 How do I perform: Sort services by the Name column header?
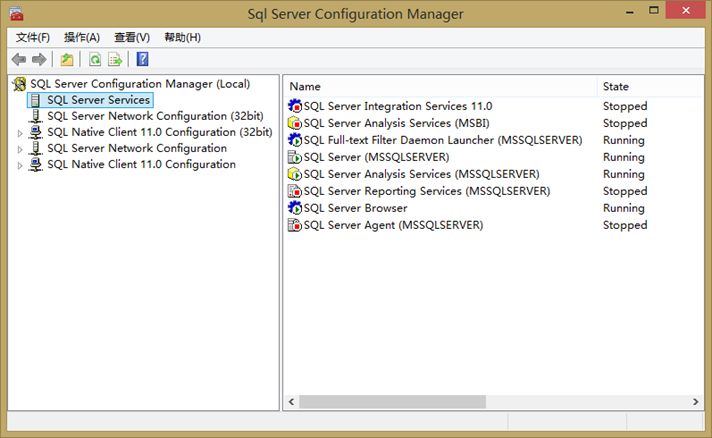point(440,87)
